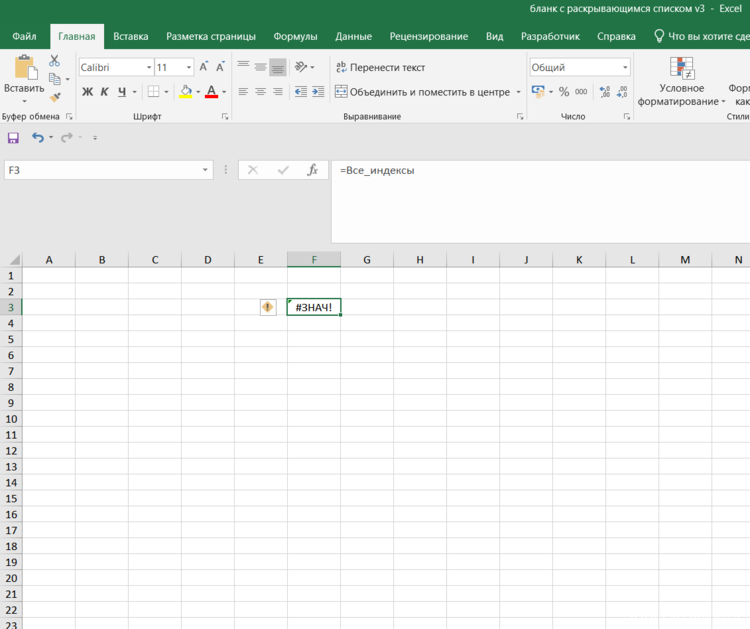Align text to middle of cell
This screenshot has height=629, width=750.
[x=260, y=66]
